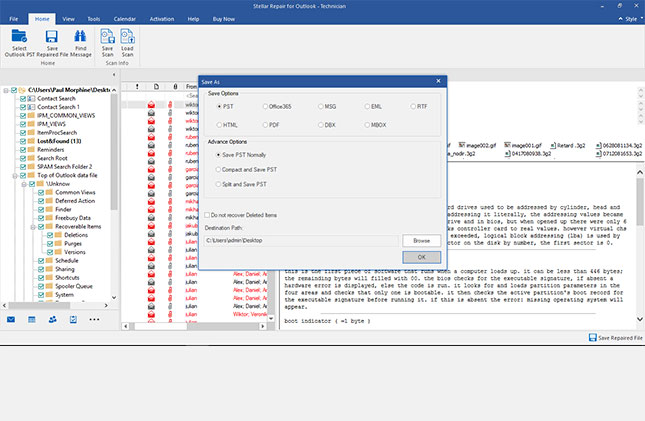Collapse Top of Outlook data file
The height and width of the screenshot is (421, 645).
[15, 175]
